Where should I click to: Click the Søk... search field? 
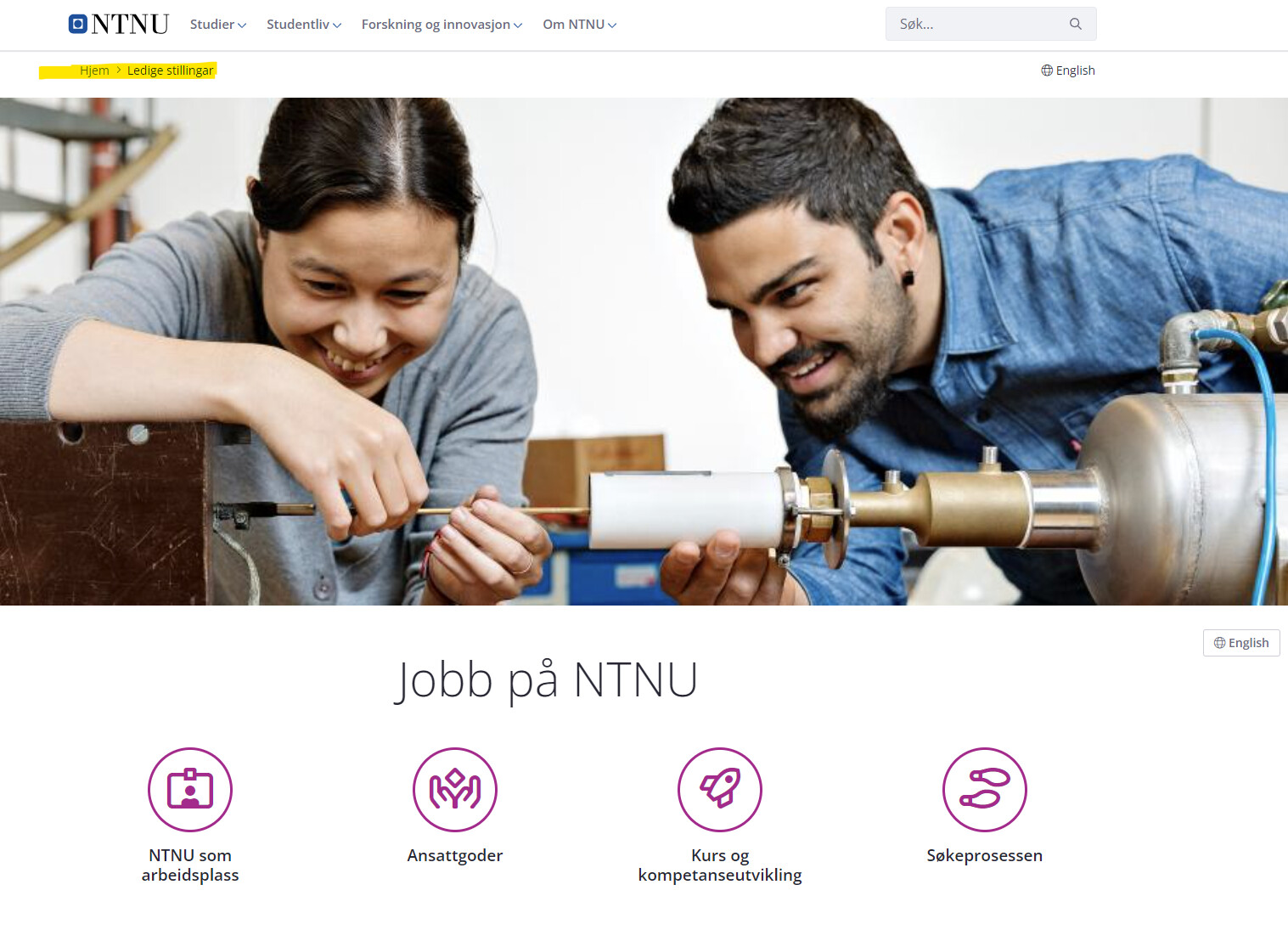click(991, 24)
